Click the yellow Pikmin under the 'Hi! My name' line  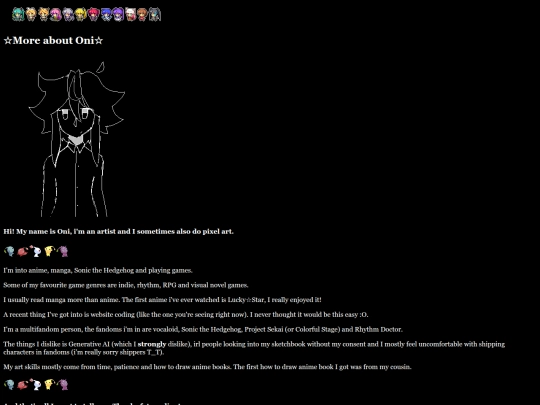49,251
